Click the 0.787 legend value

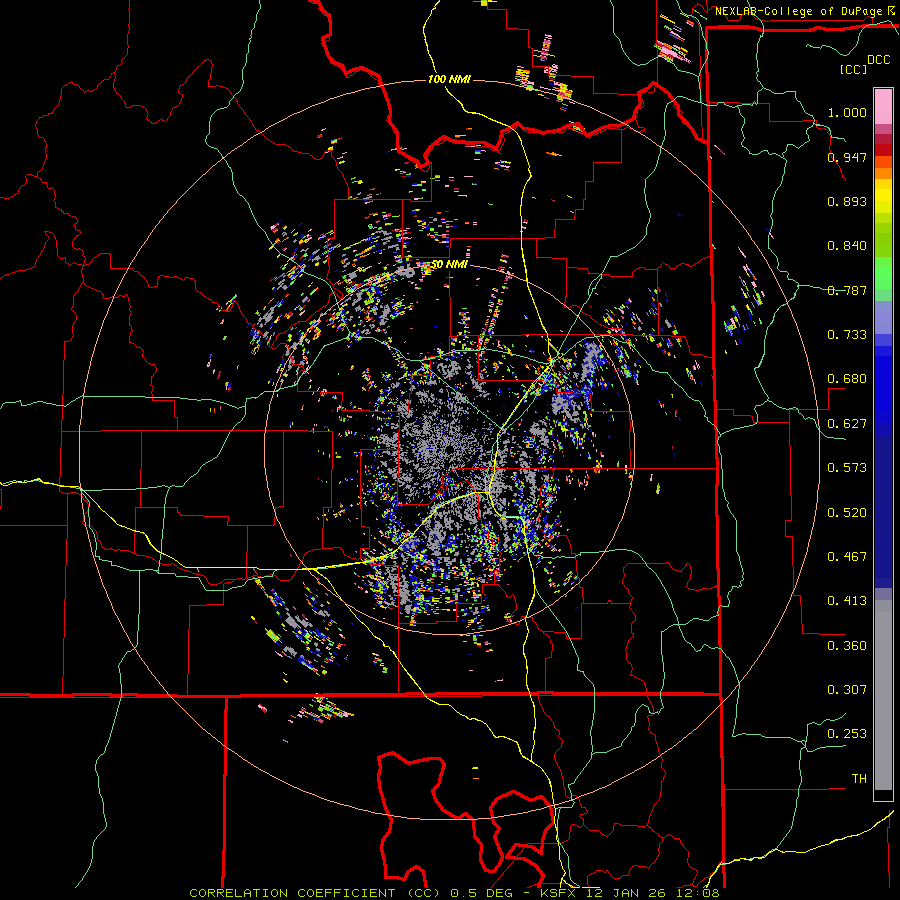pos(847,290)
